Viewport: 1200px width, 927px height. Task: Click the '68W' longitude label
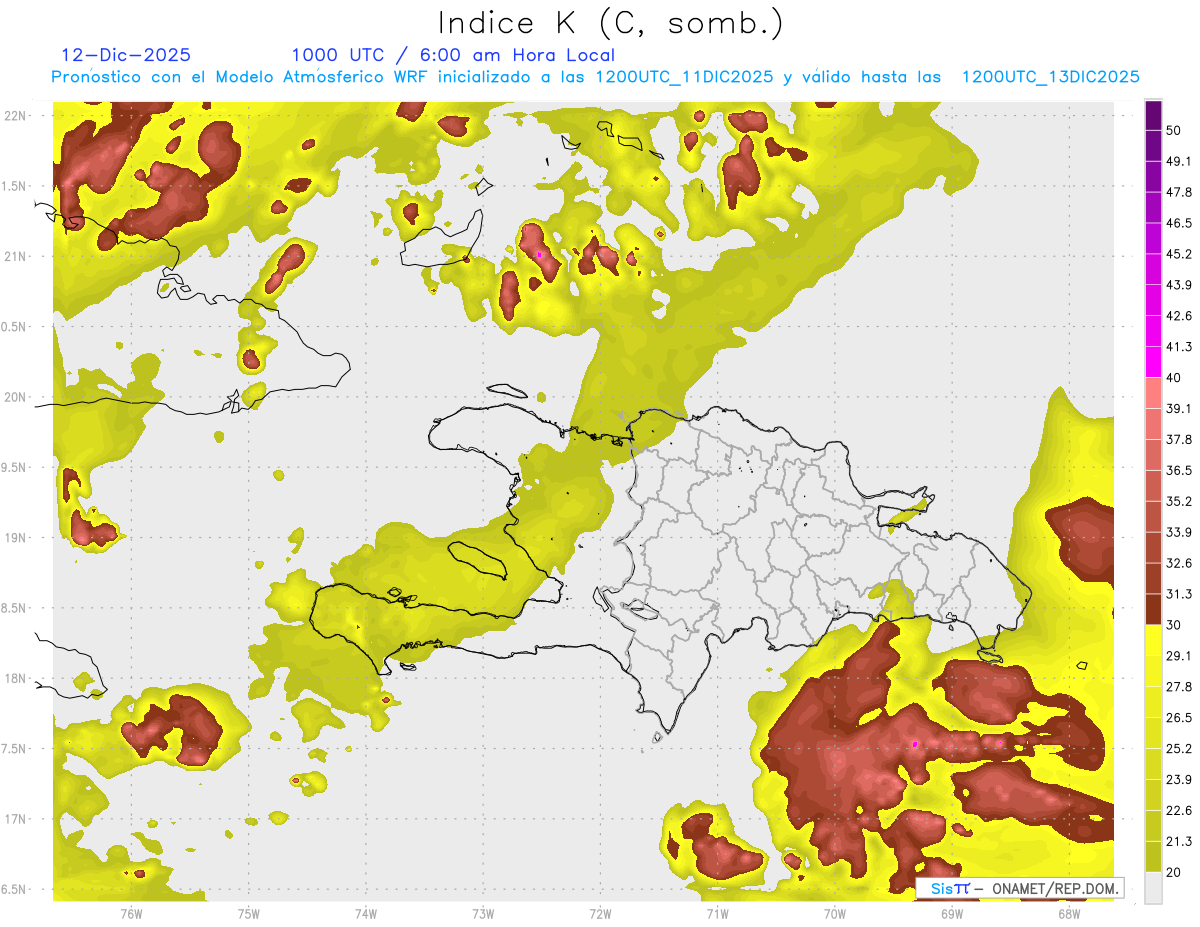point(1069,914)
